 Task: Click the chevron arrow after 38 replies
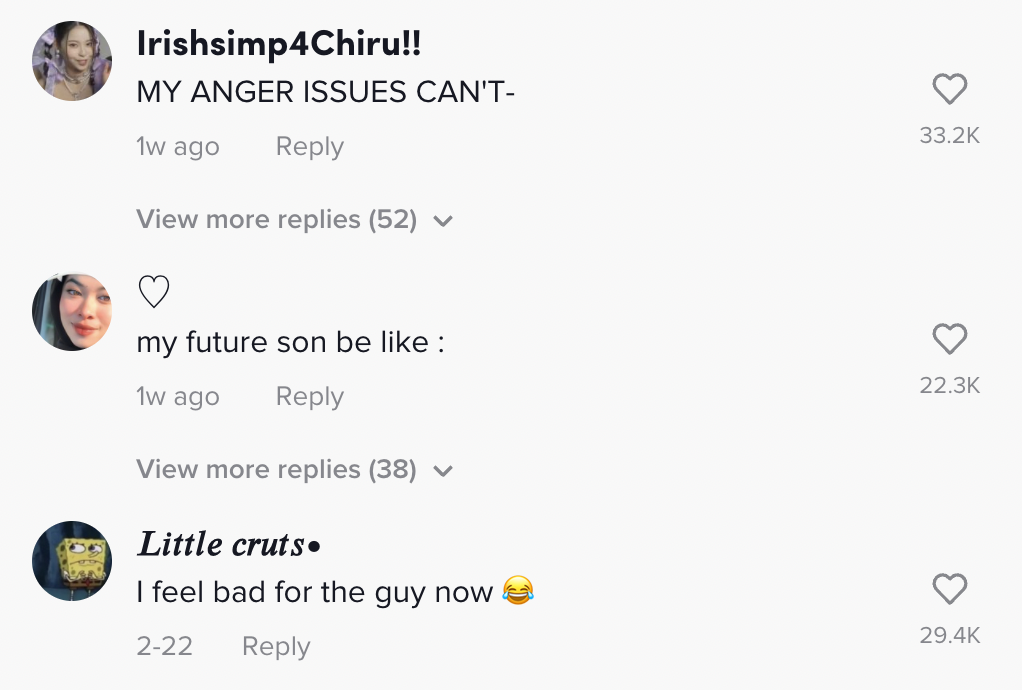tap(443, 470)
